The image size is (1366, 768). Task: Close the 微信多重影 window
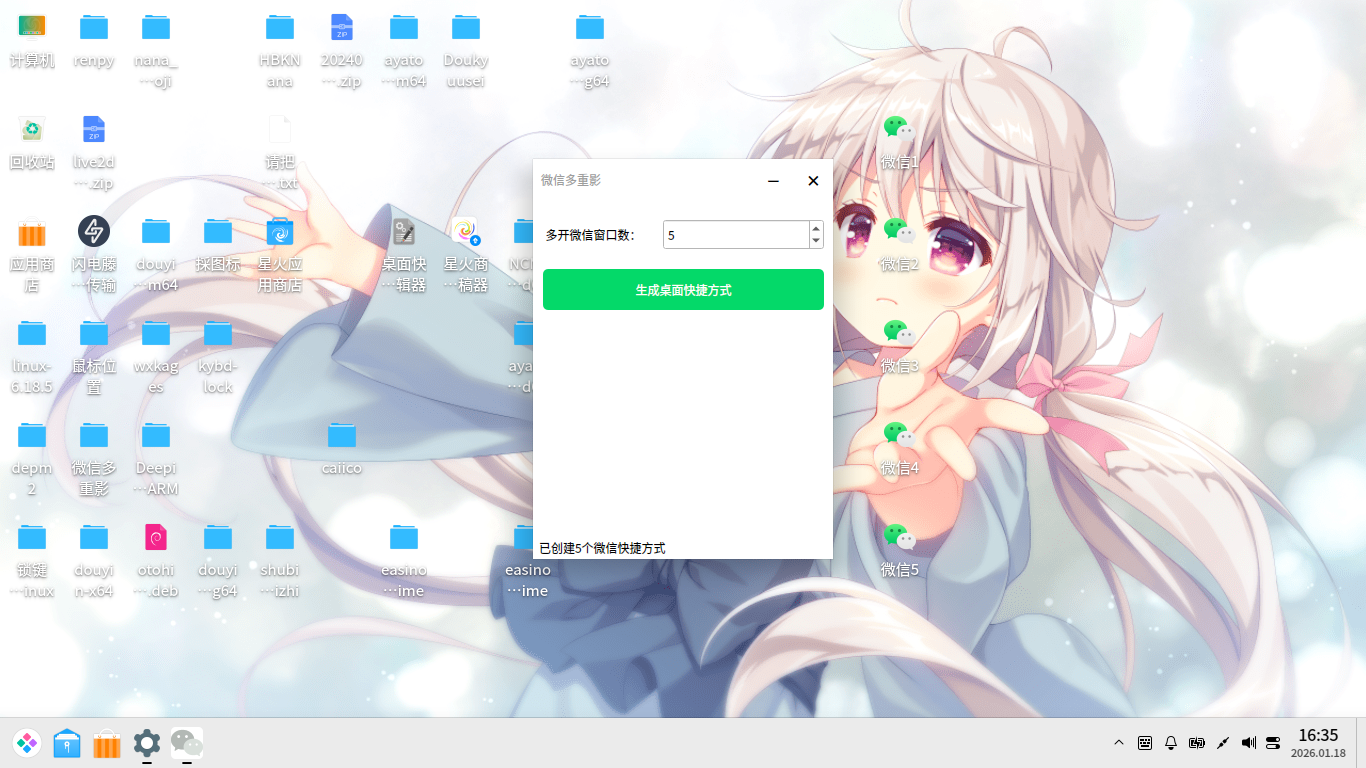(x=813, y=181)
